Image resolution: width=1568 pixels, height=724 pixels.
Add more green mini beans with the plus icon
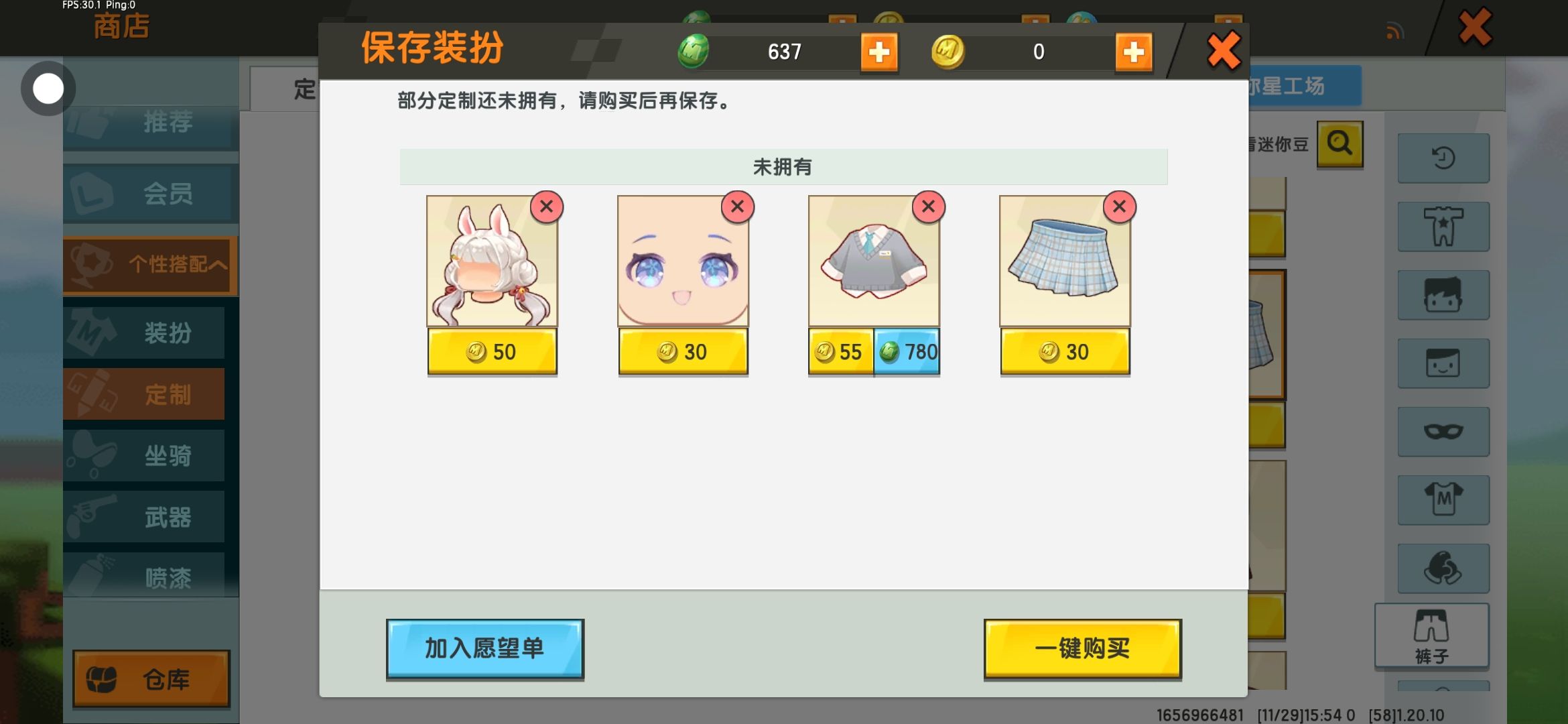[x=879, y=52]
